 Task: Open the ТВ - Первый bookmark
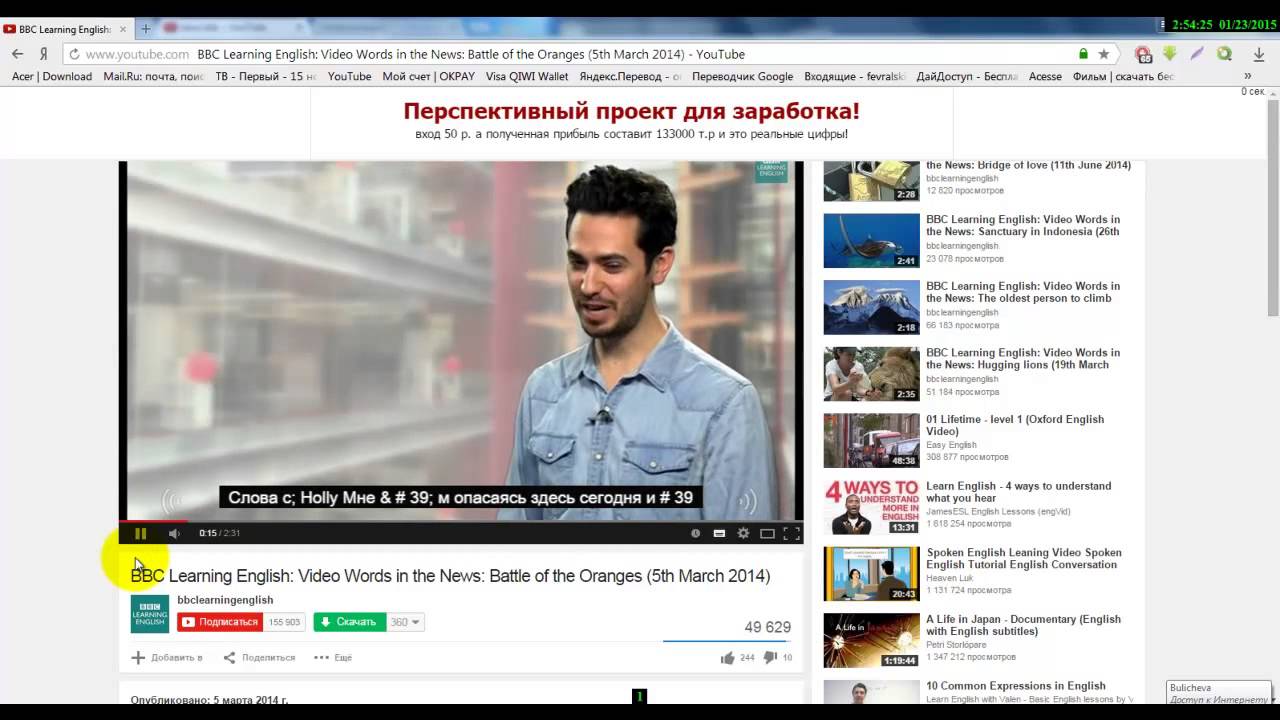point(266,76)
